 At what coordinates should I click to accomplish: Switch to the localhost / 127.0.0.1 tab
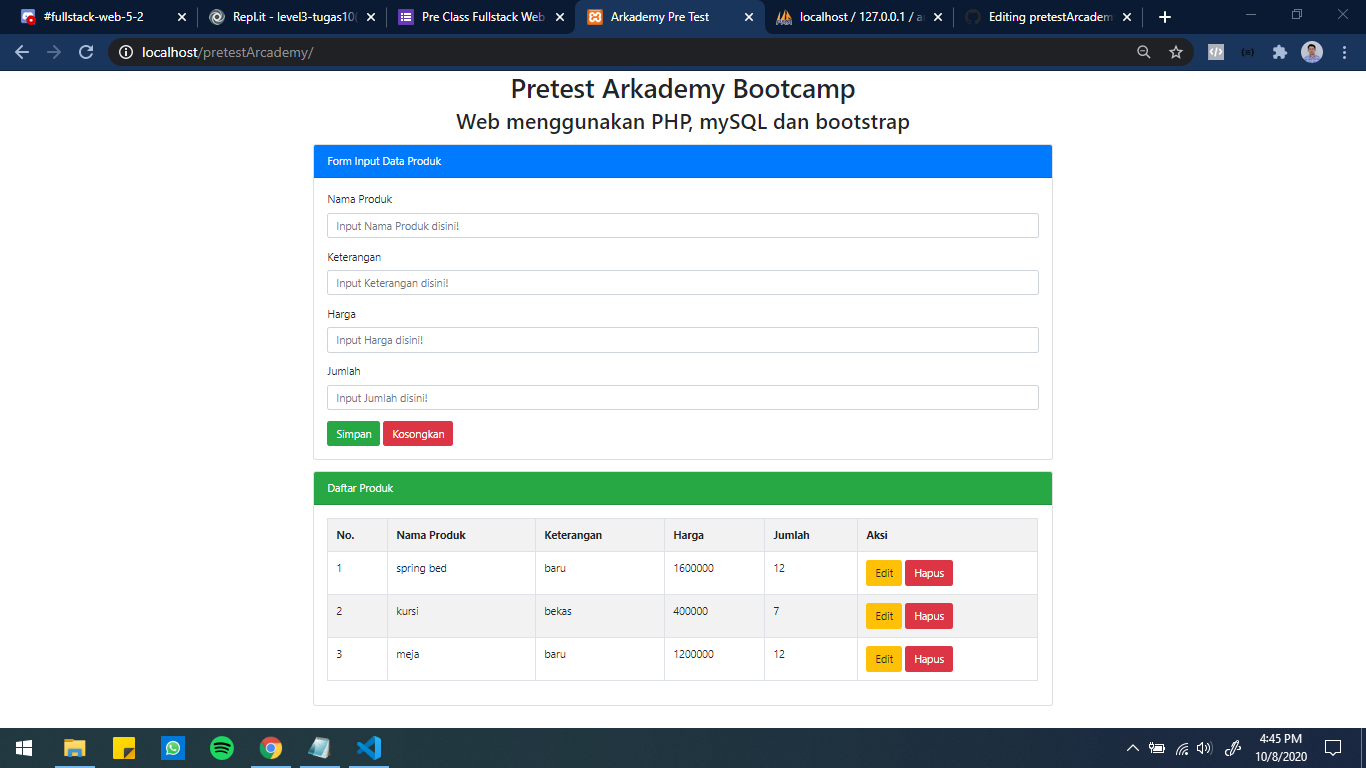tap(860, 17)
